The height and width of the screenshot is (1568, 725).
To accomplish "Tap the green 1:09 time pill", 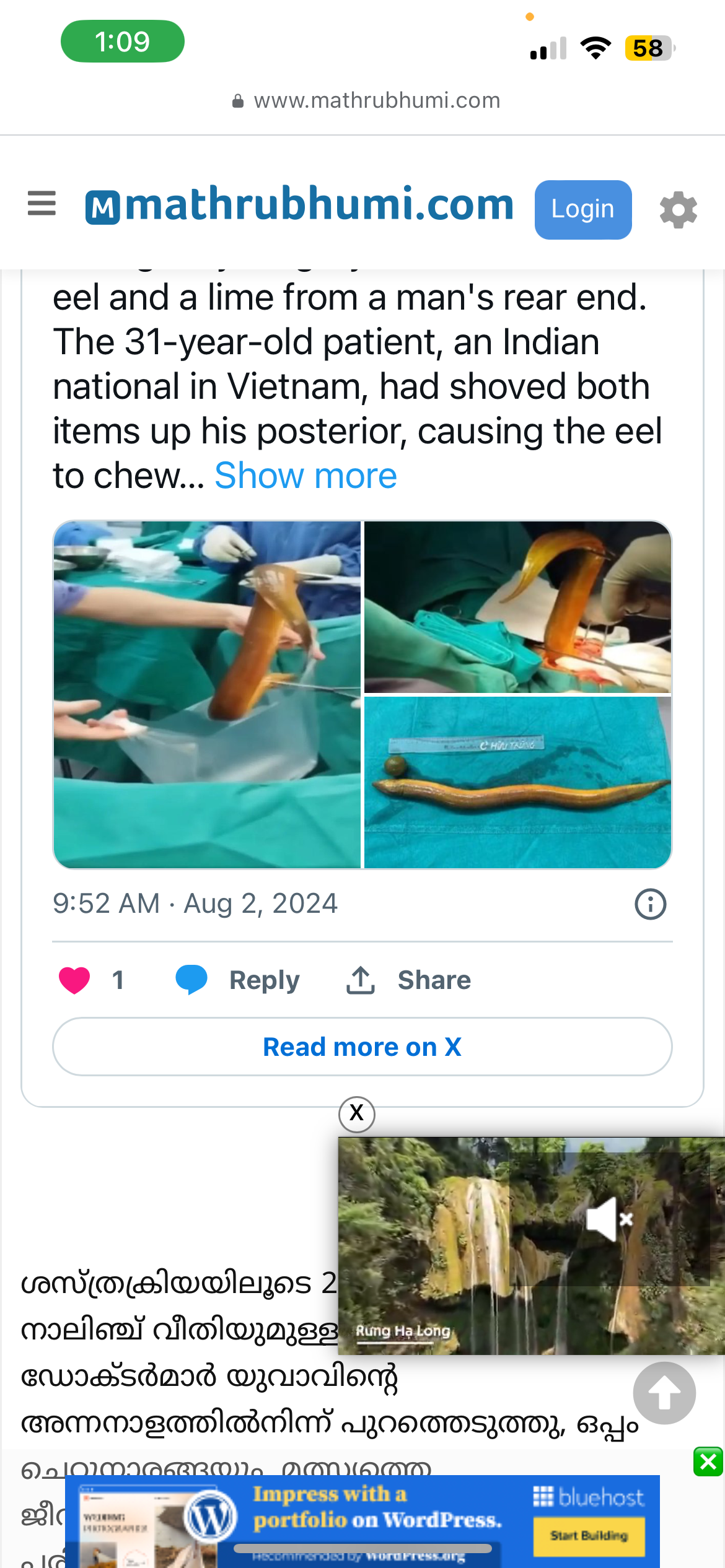I will pyautogui.click(x=123, y=41).
